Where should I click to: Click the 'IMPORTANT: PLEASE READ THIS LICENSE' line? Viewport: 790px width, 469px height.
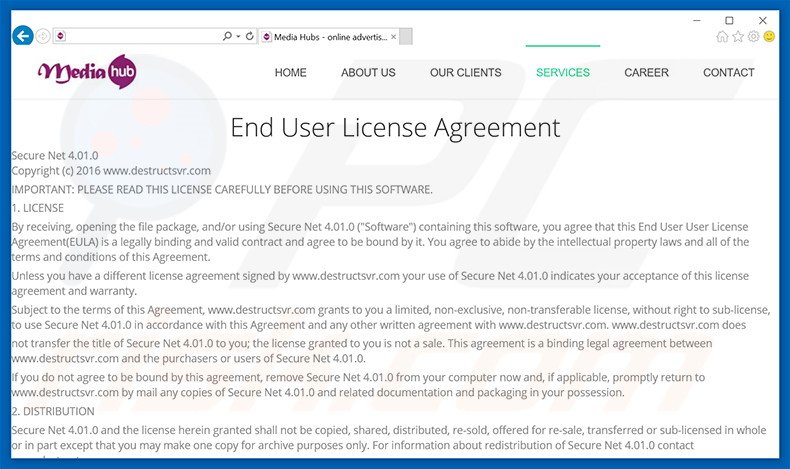pyautogui.click(x=222, y=189)
